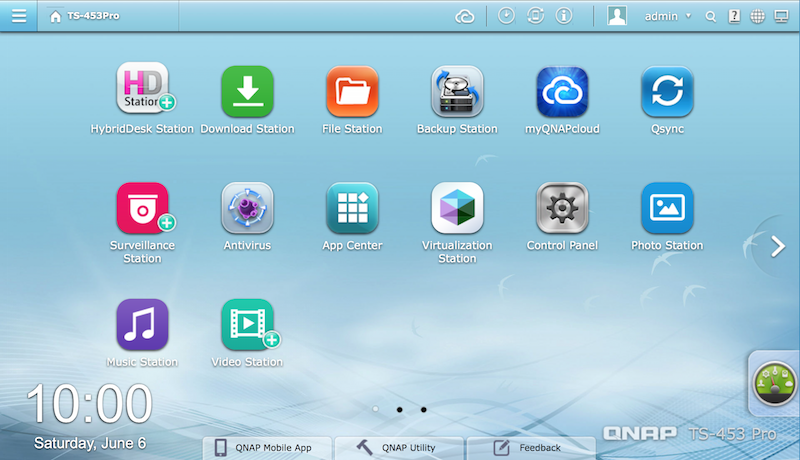The image size is (800, 460).
Task: Open the cloud status icon in top bar
Action: [464, 17]
